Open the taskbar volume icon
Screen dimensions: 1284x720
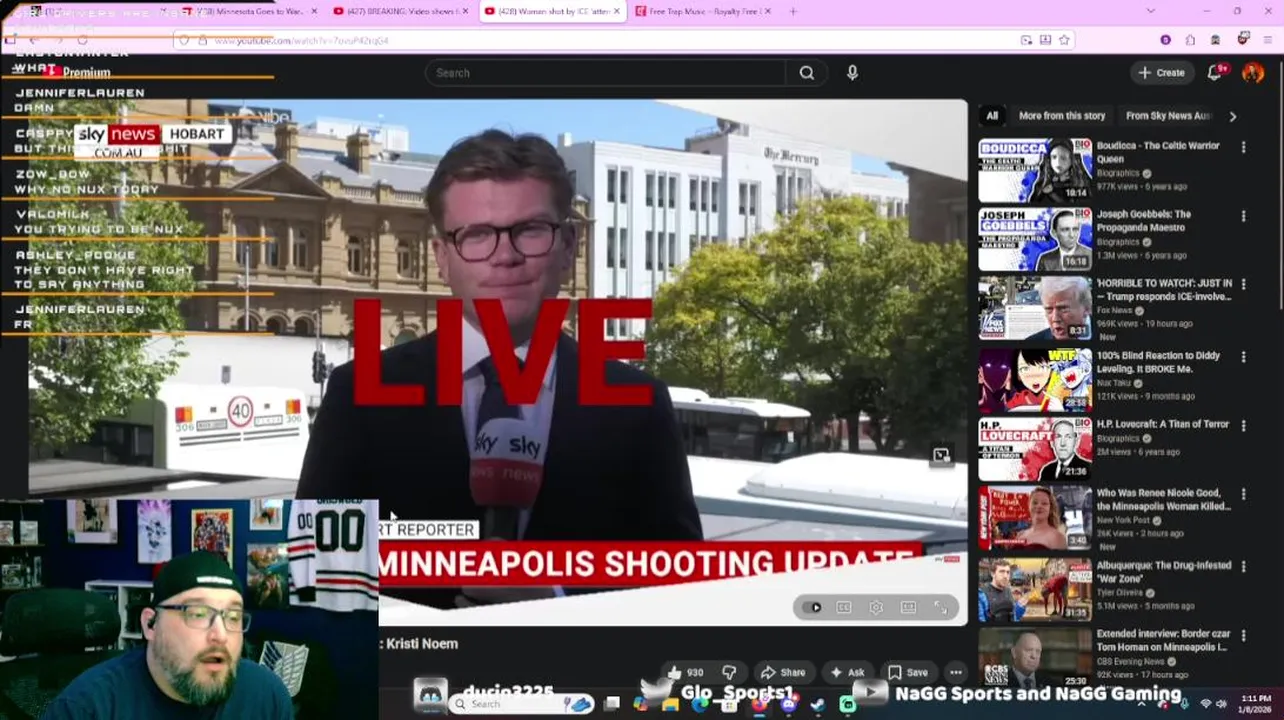click(x=1221, y=704)
